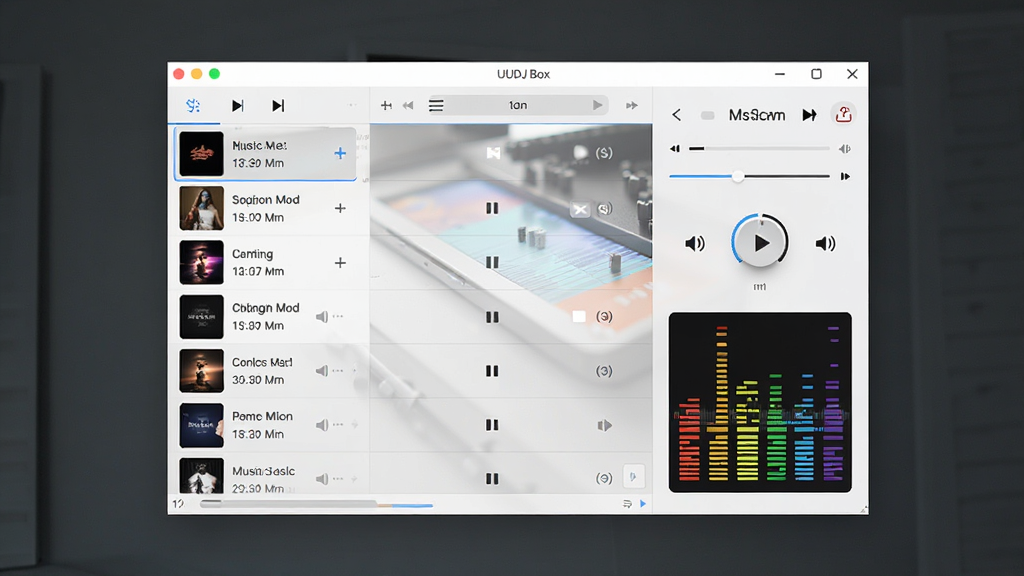
Task: Mute the 'Peme Mion' track
Action: [x=322, y=425]
